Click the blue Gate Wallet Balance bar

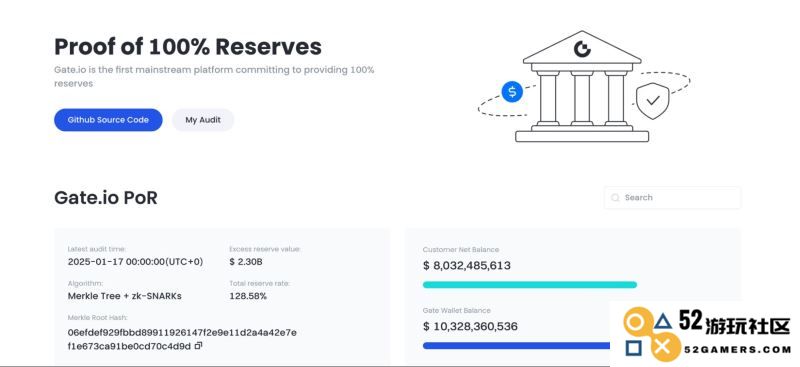(x=516, y=346)
